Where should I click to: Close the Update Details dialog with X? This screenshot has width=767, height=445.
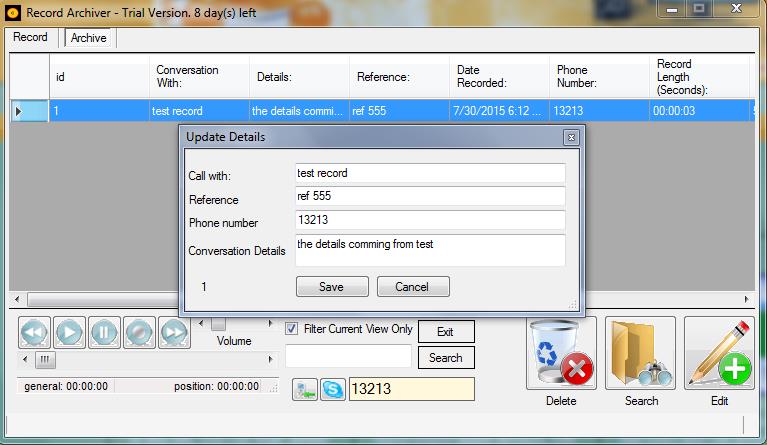click(571, 137)
